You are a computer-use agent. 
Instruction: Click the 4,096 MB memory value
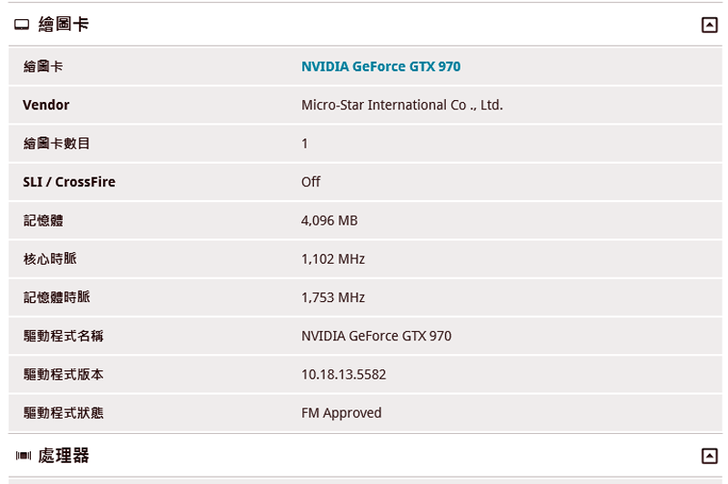click(x=329, y=220)
